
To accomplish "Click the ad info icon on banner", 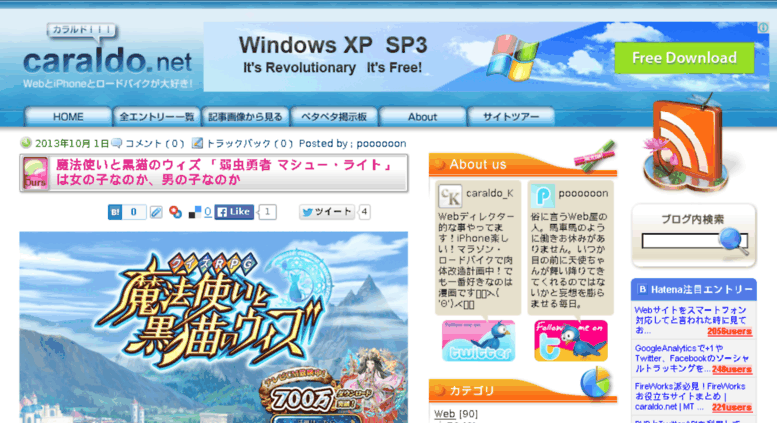I will pos(763,28).
